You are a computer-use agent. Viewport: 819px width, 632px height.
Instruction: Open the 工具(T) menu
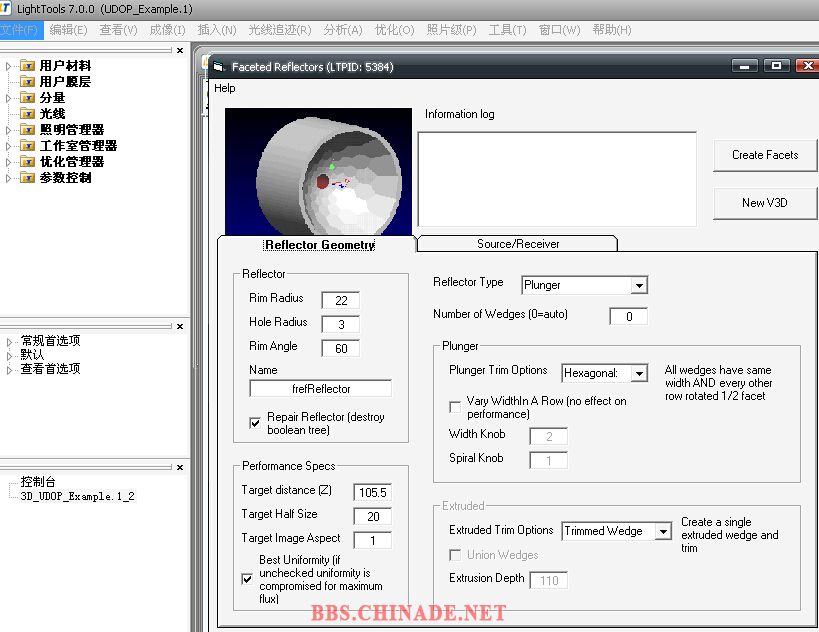[508, 30]
